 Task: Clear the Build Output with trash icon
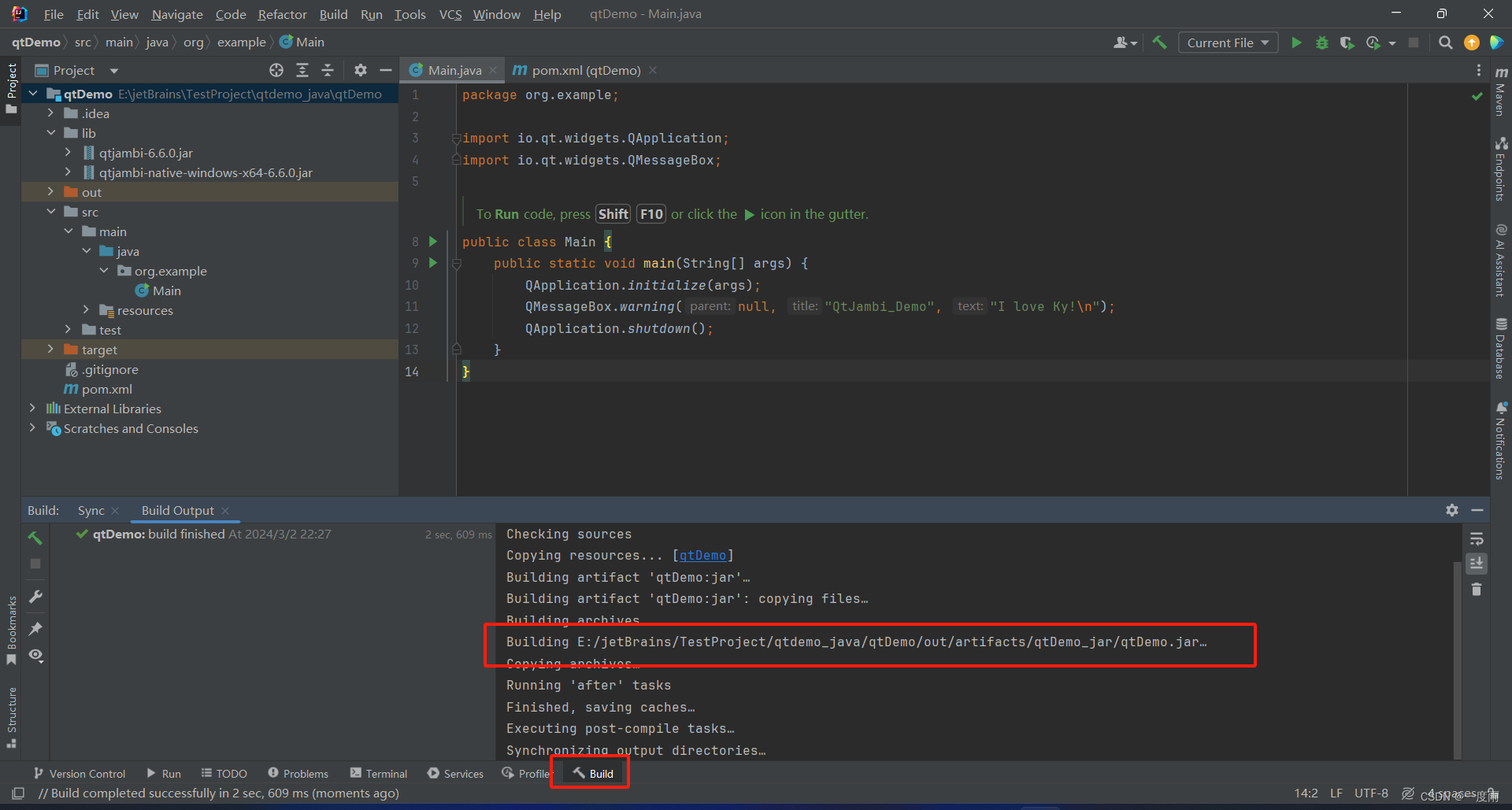click(1477, 589)
